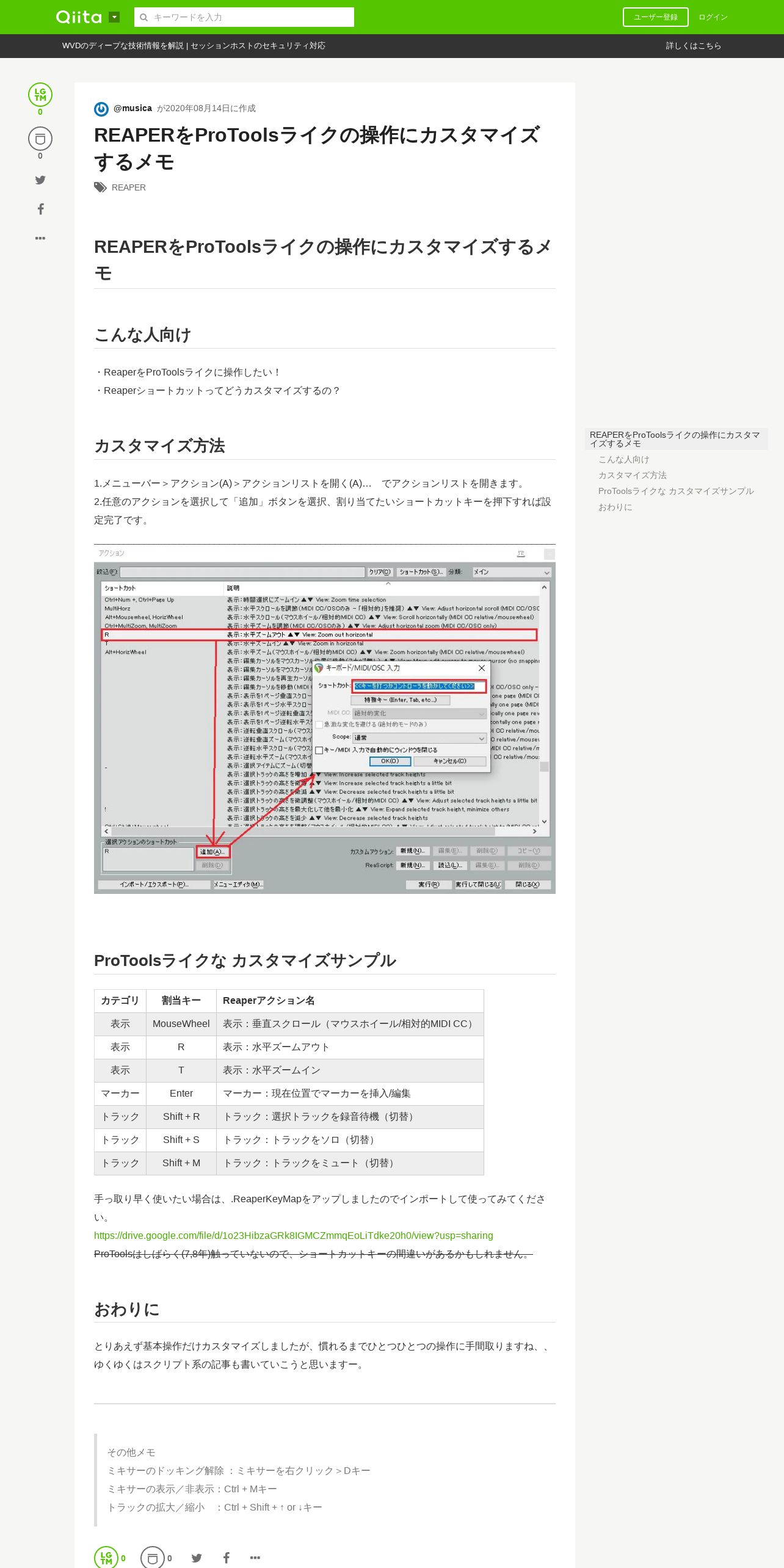
Task: Click the トラック：トラックをミュート（切替） cell
Action: pyautogui.click(x=350, y=1163)
